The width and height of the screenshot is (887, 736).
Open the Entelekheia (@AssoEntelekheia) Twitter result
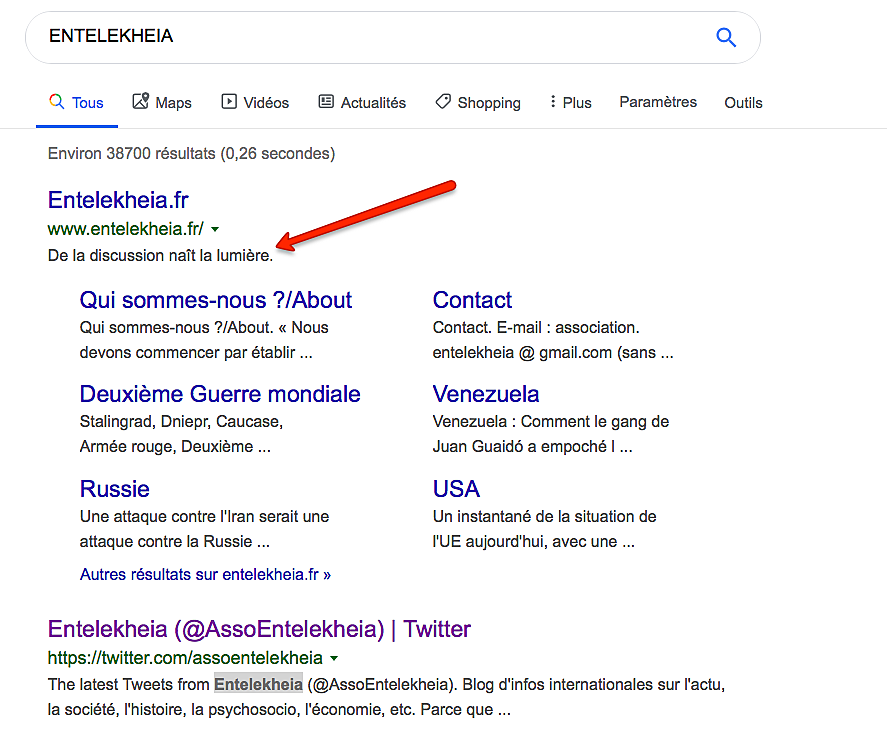coord(259,629)
